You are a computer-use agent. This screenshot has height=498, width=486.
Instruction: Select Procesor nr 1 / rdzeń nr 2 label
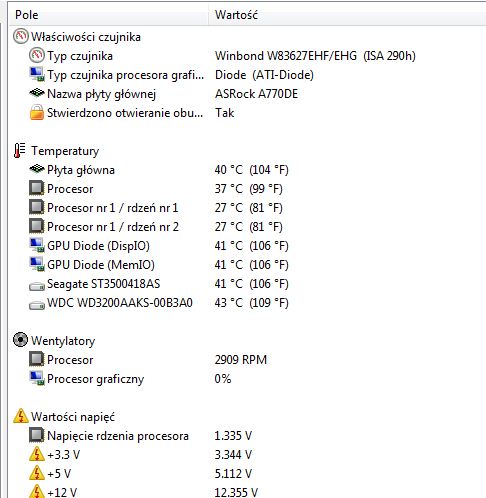(113, 227)
